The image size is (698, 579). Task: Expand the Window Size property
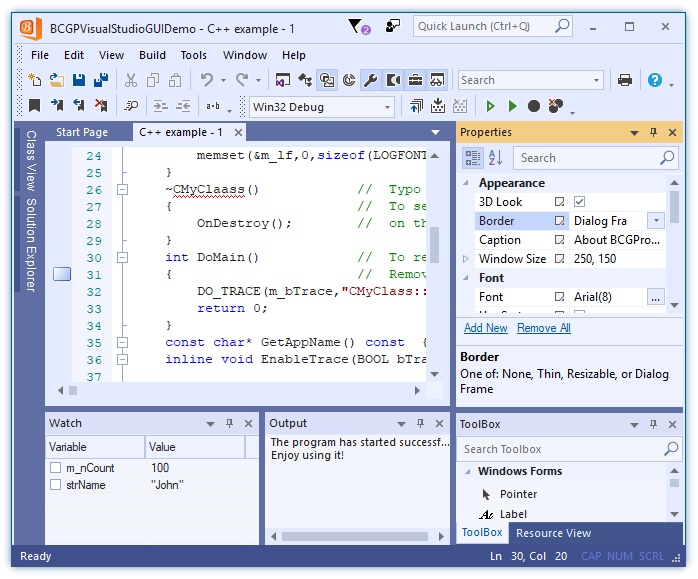tap(466, 259)
